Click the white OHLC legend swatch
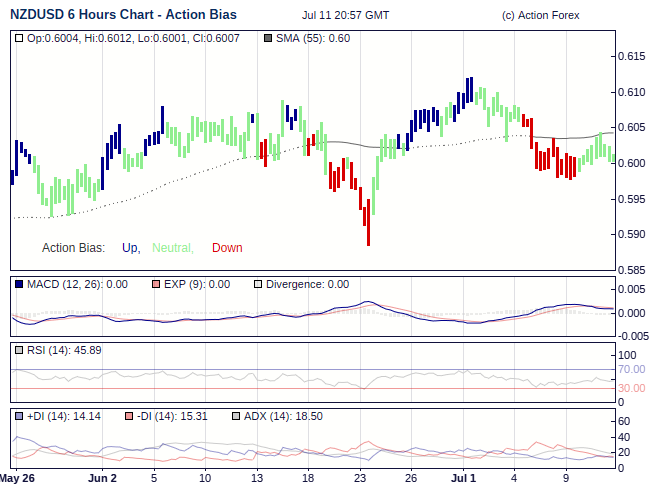 [x=20, y=38]
